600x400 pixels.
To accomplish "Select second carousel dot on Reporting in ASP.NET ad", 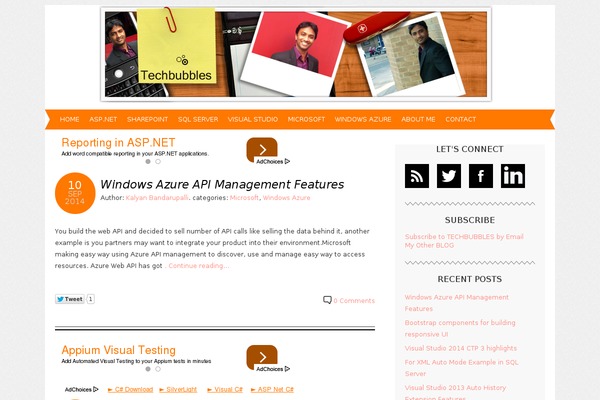I will click(158, 162).
